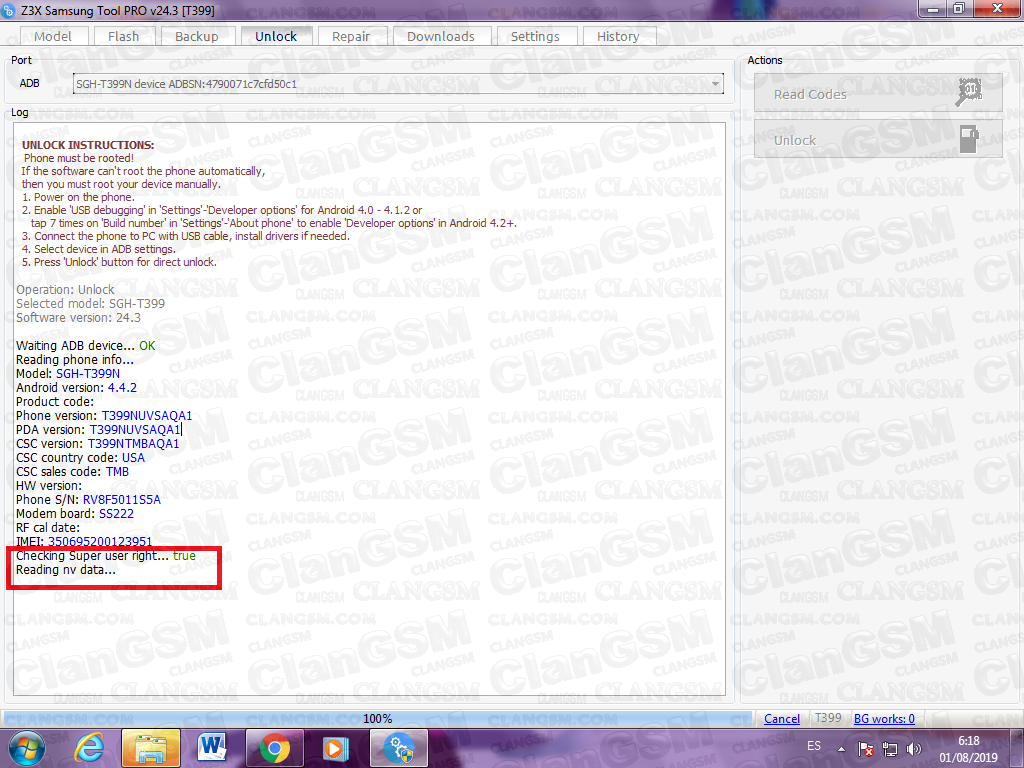Click the Unlock action button
Viewport: 1024px width, 768px height.
[x=878, y=139]
